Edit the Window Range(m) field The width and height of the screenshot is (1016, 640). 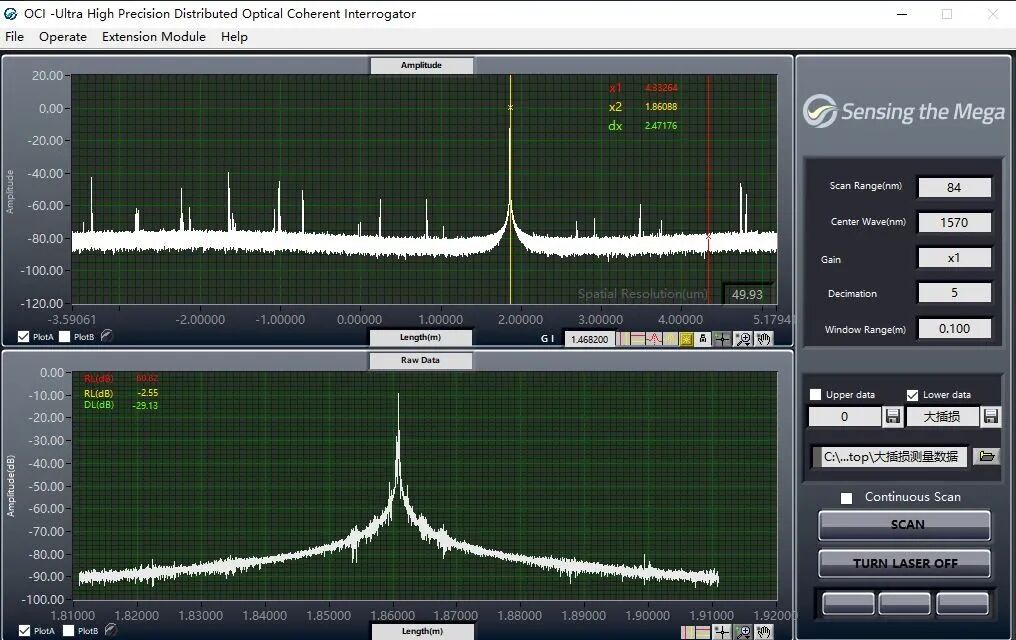[x=954, y=328]
